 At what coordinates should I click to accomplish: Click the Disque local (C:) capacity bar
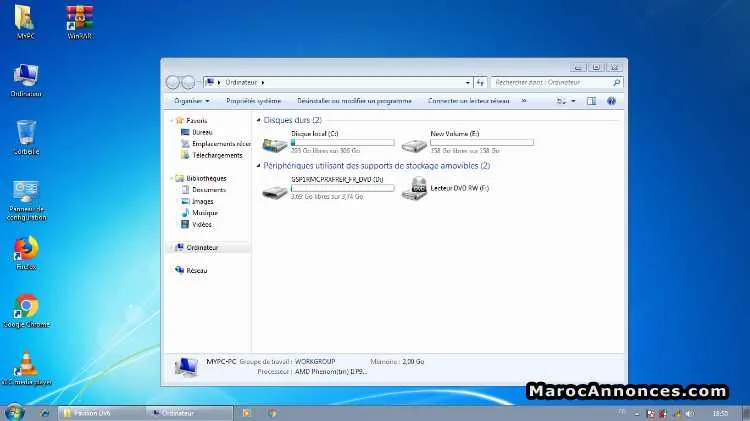pyautogui.click(x=343, y=143)
